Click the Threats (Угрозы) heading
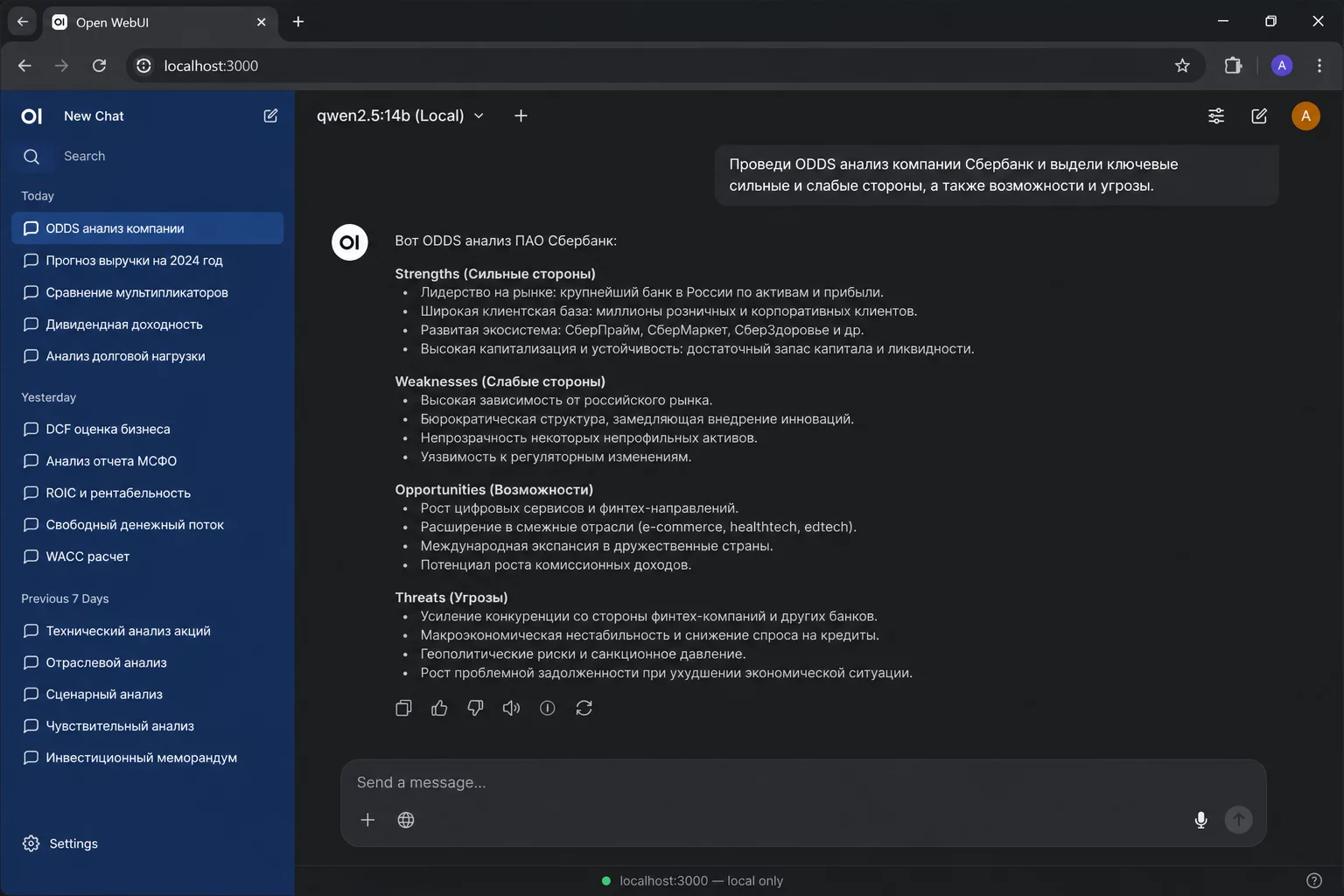The width and height of the screenshot is (1344, 896). [x=451, y=598]
